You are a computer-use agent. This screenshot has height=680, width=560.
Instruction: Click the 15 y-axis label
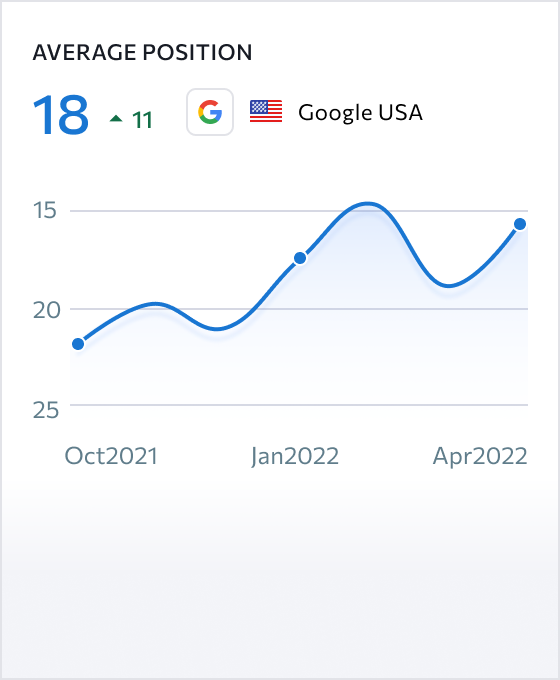[45, 210]
